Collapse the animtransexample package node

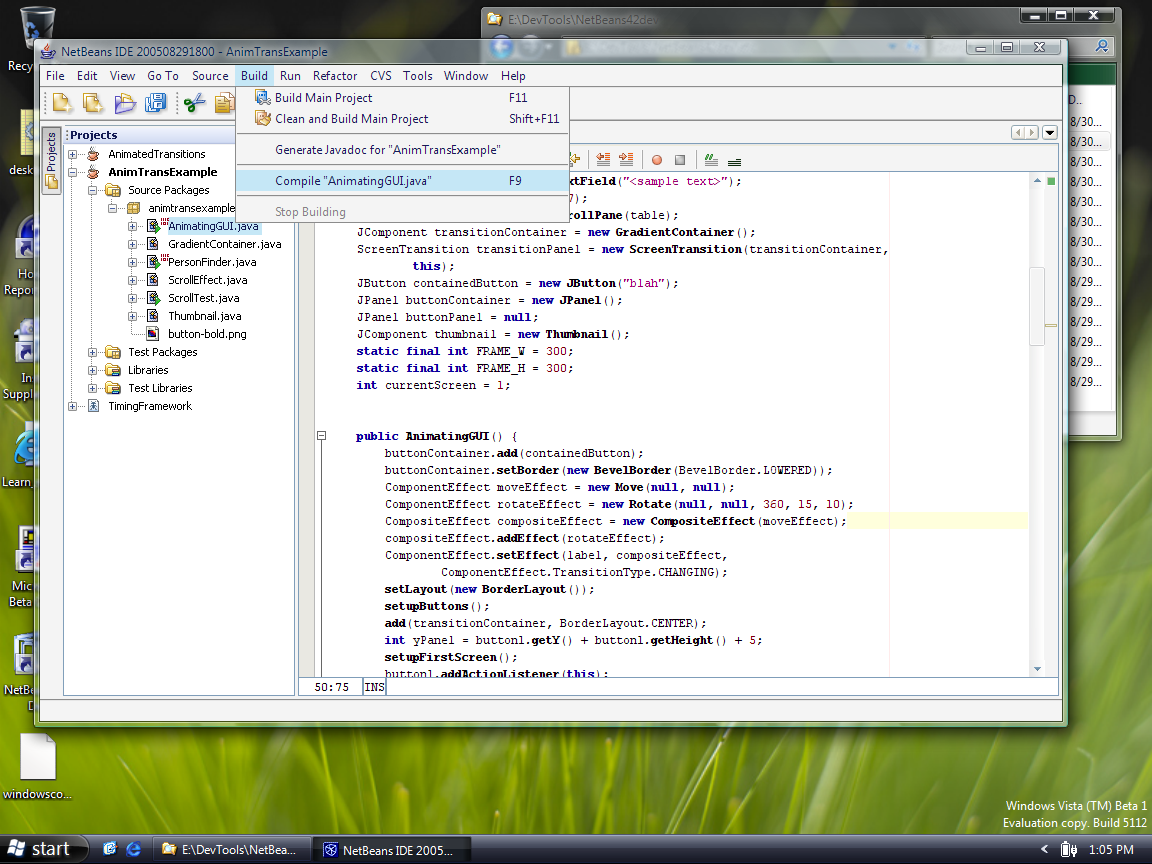pyautogui.click(x=112, y=208)
